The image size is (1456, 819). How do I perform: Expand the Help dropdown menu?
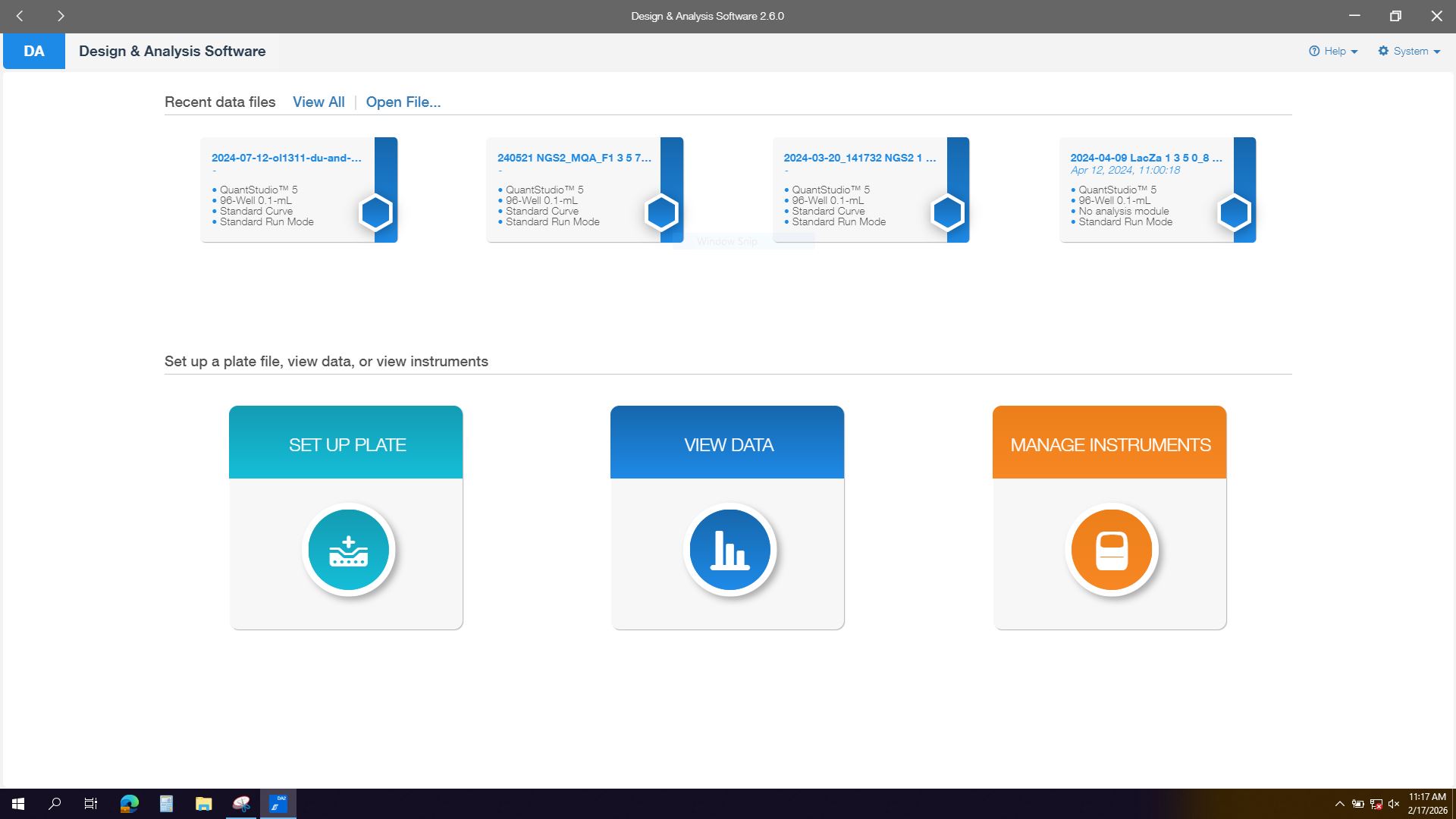pyautogui.click(x=1333, y=52)
